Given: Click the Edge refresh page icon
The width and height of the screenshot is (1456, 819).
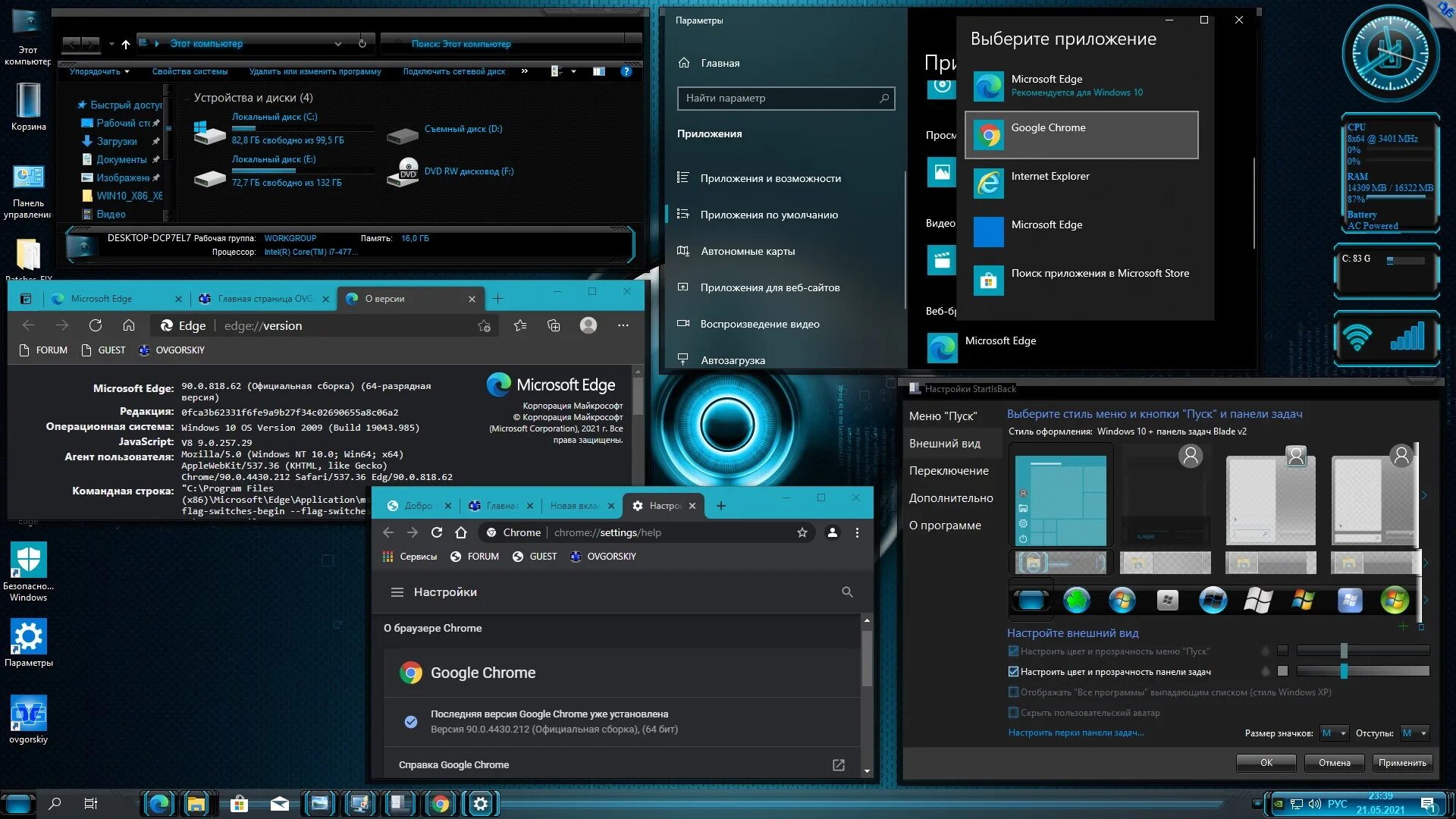Looking at the screenshot, I should (x=96, y=325).
